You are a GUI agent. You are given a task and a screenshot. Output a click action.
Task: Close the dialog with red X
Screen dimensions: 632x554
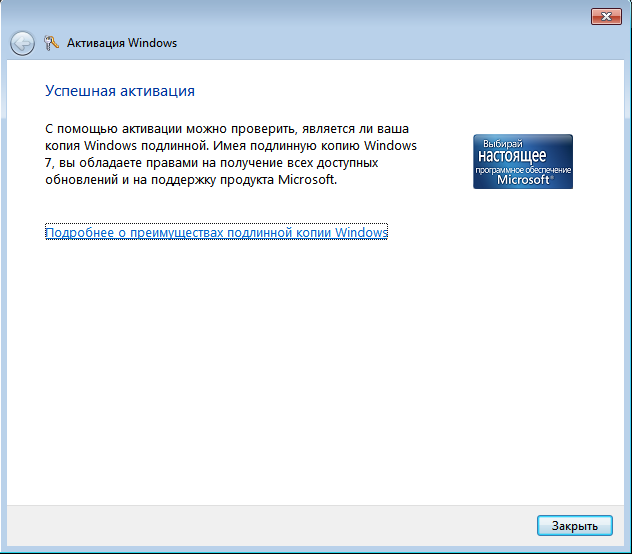(x=606, y=17)
